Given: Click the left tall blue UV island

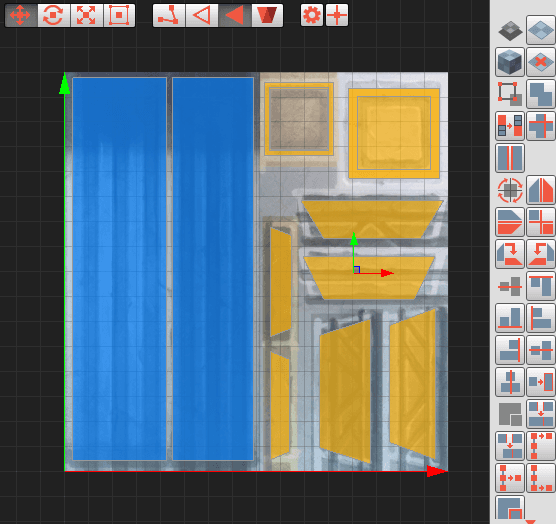Looking at the screenshot, I should 119,269.
